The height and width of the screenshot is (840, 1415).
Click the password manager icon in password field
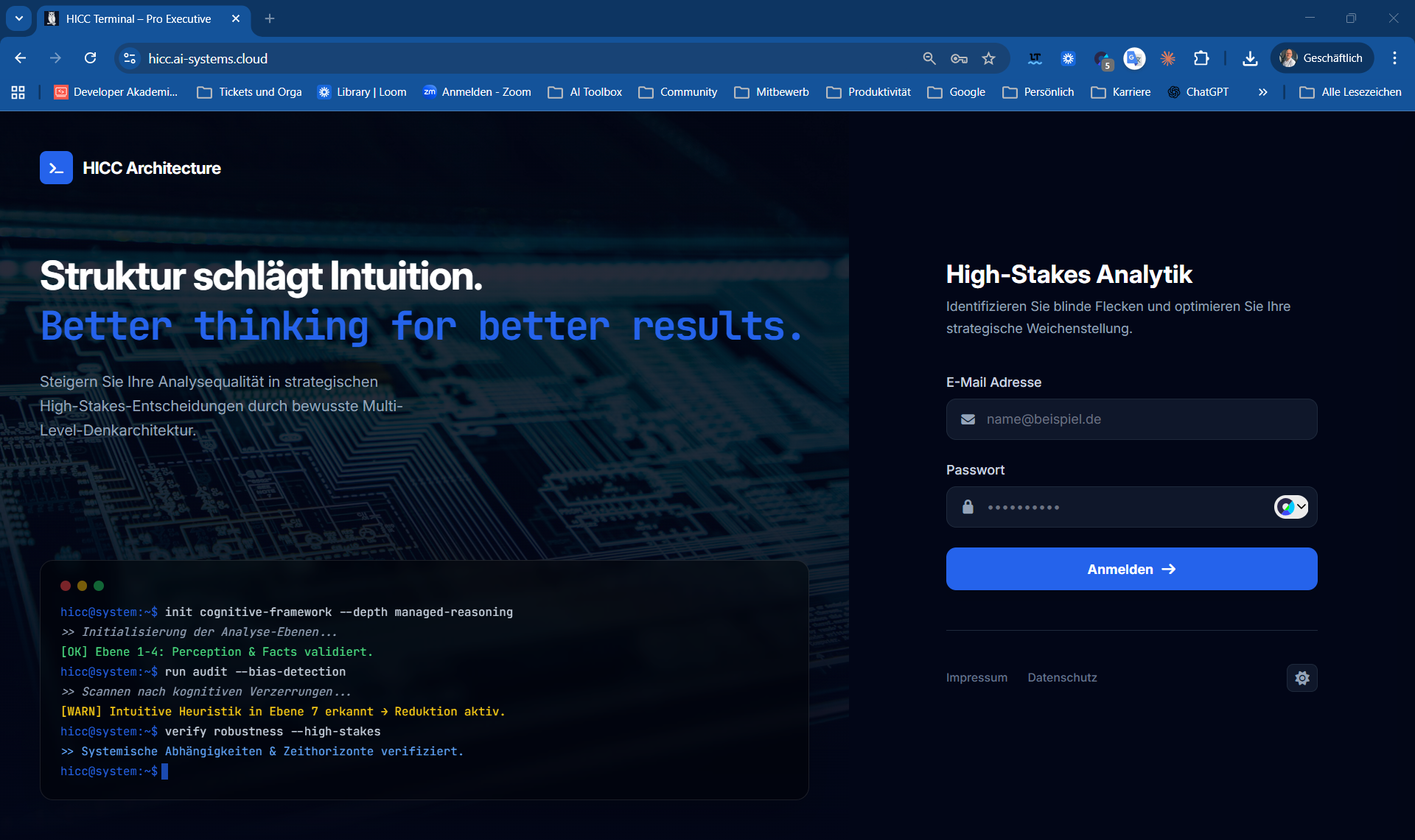[1285, 506]
